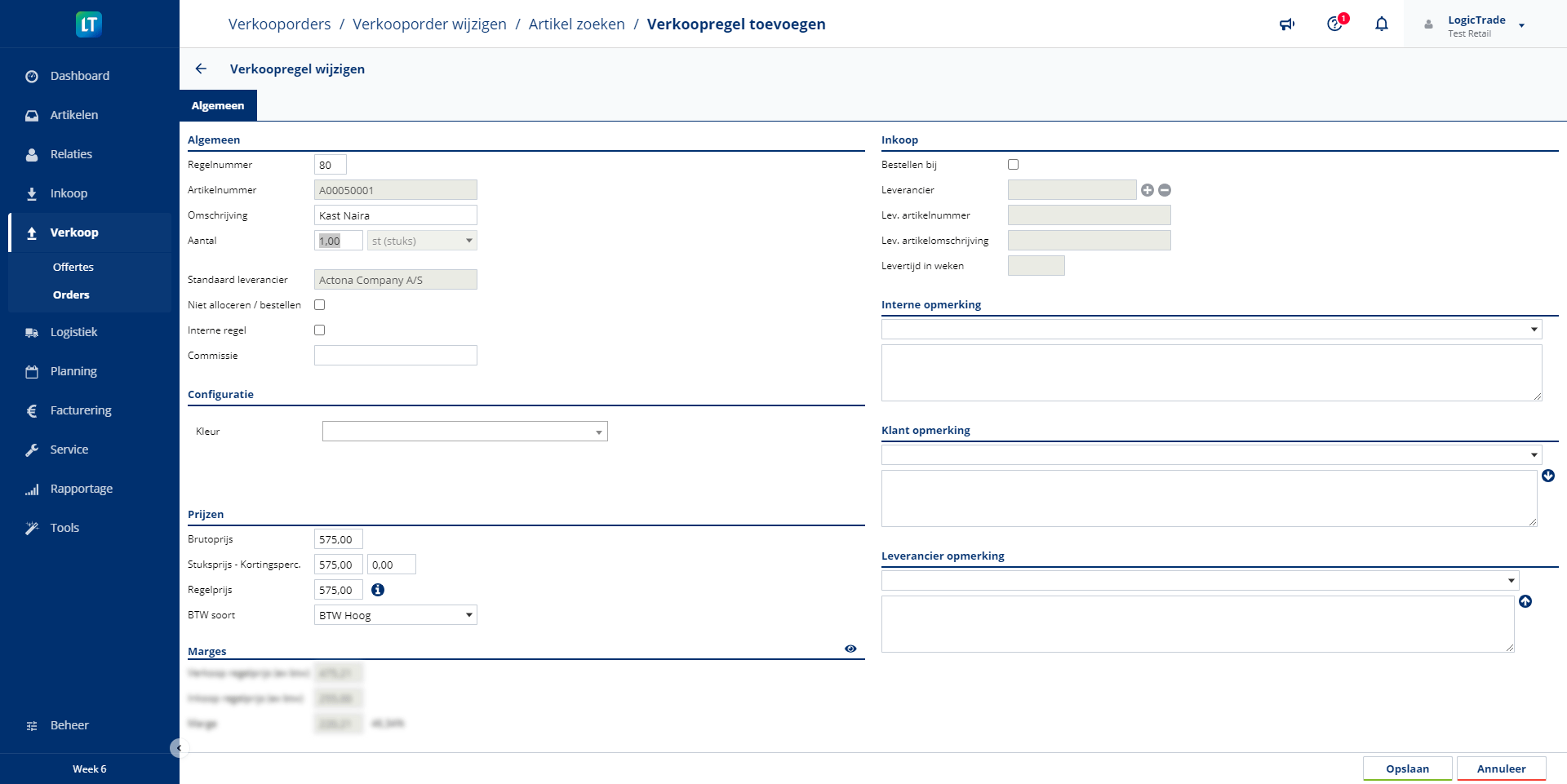Tick the Interne regel checkbox

point(320,330)
